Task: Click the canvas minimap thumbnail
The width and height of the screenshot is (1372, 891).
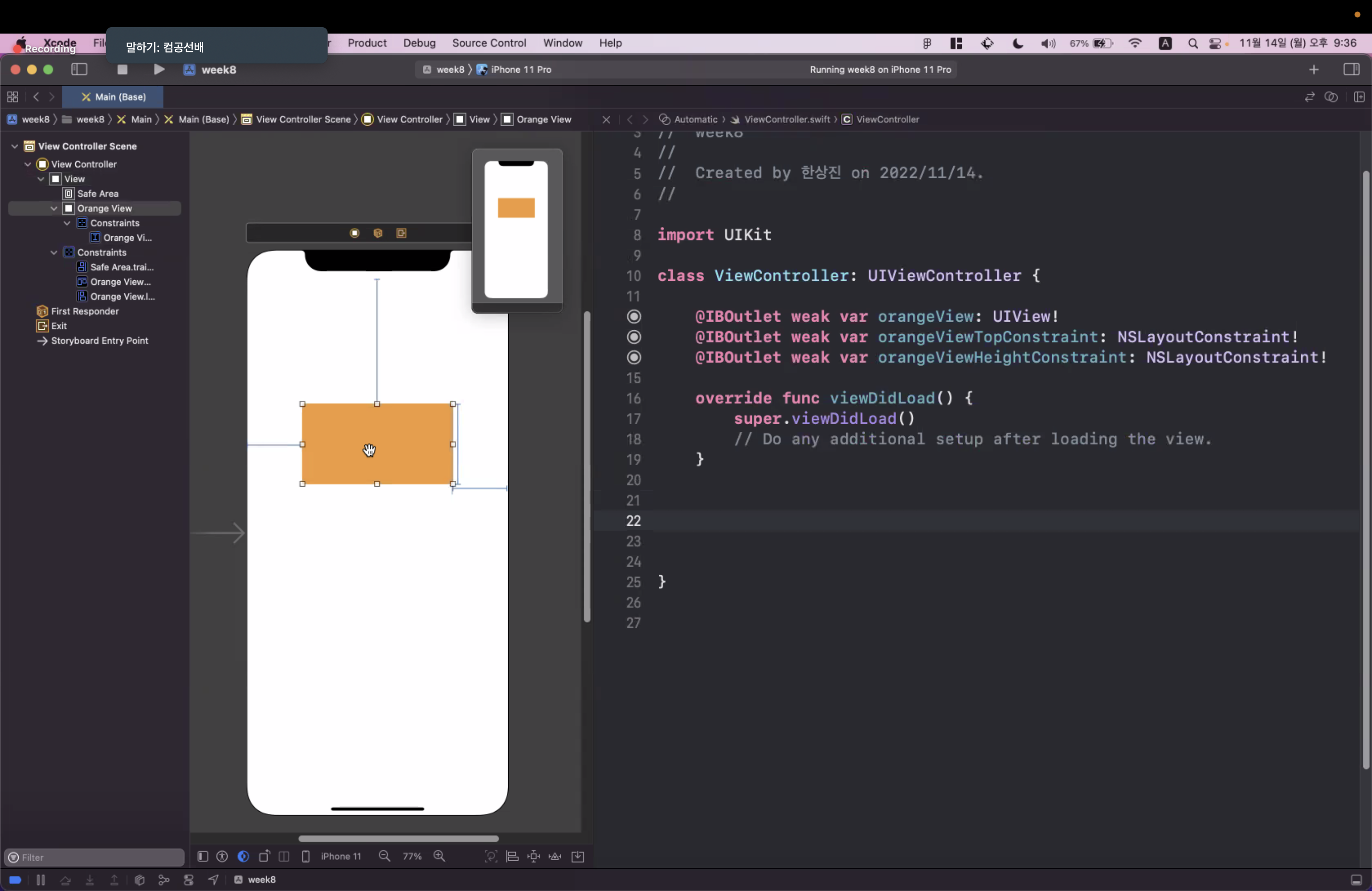Action: (x=516, y=230)
